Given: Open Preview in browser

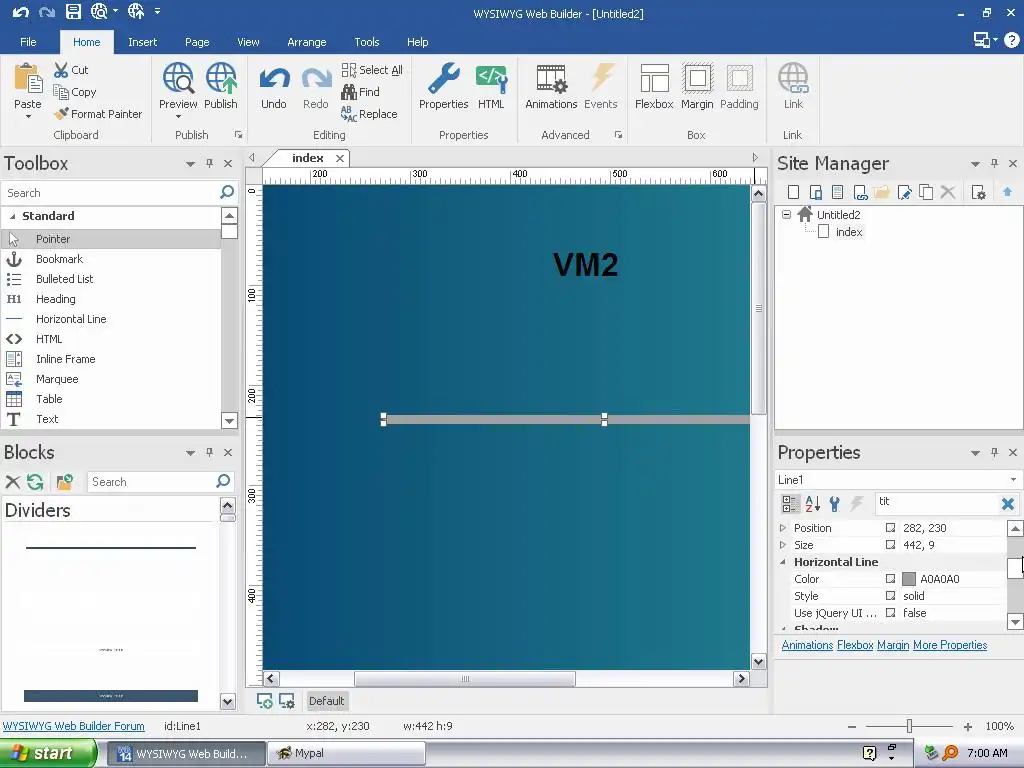Looking at the screenshot, I should (x=178, y=86).
